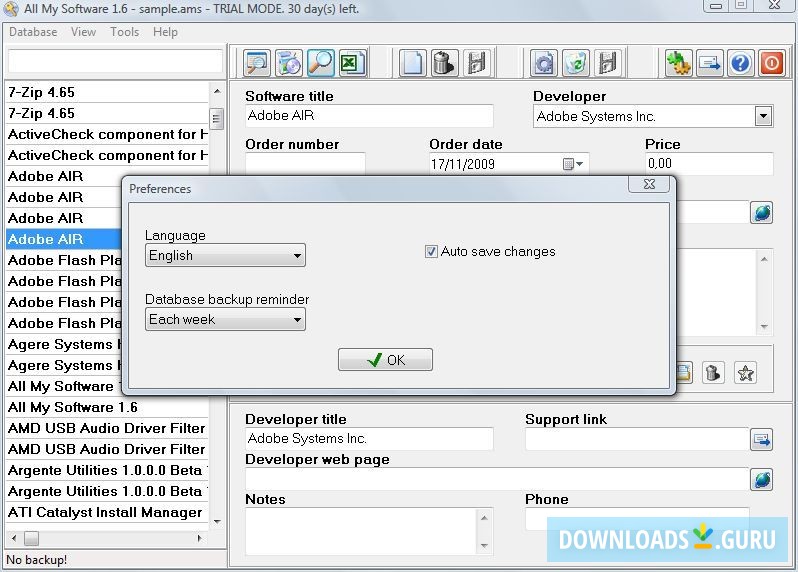Activate the magnifying glass search icon
The image size is (798, 572).
pyautogui.click(x=321, y=64)
